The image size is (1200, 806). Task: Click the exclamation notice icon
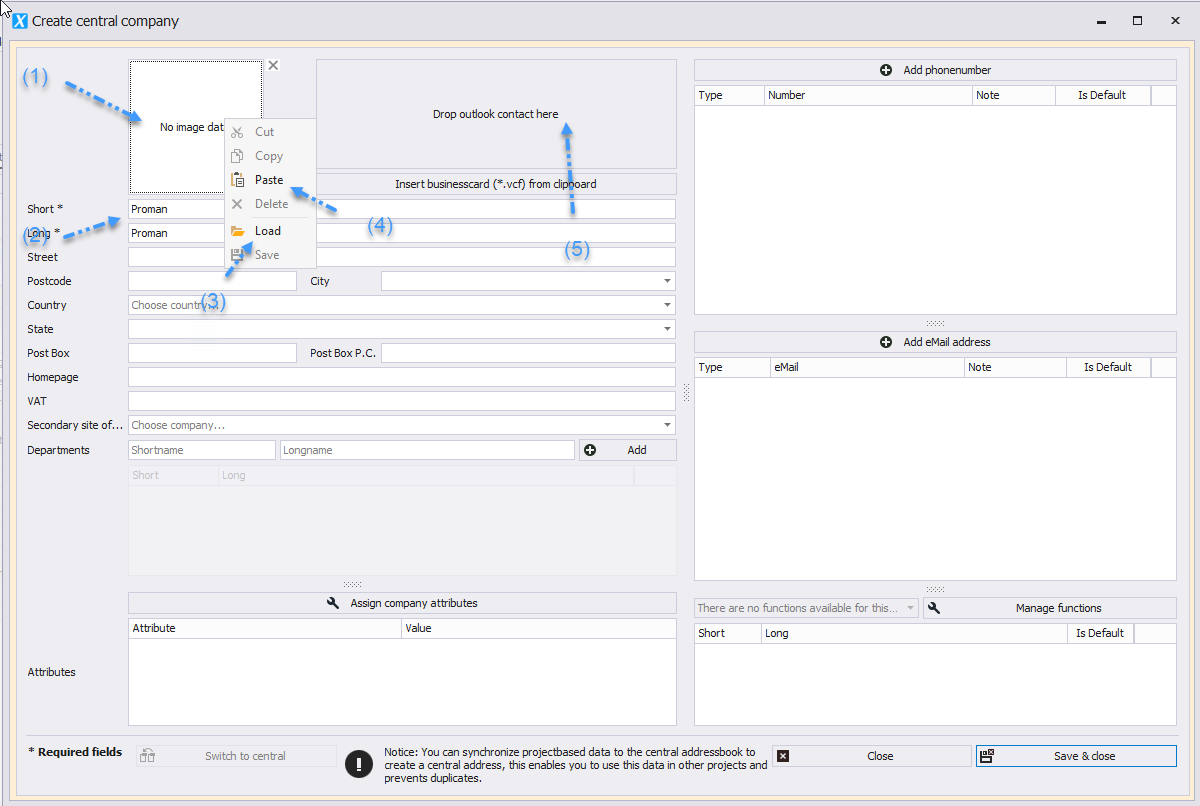[x=359, y=764]
